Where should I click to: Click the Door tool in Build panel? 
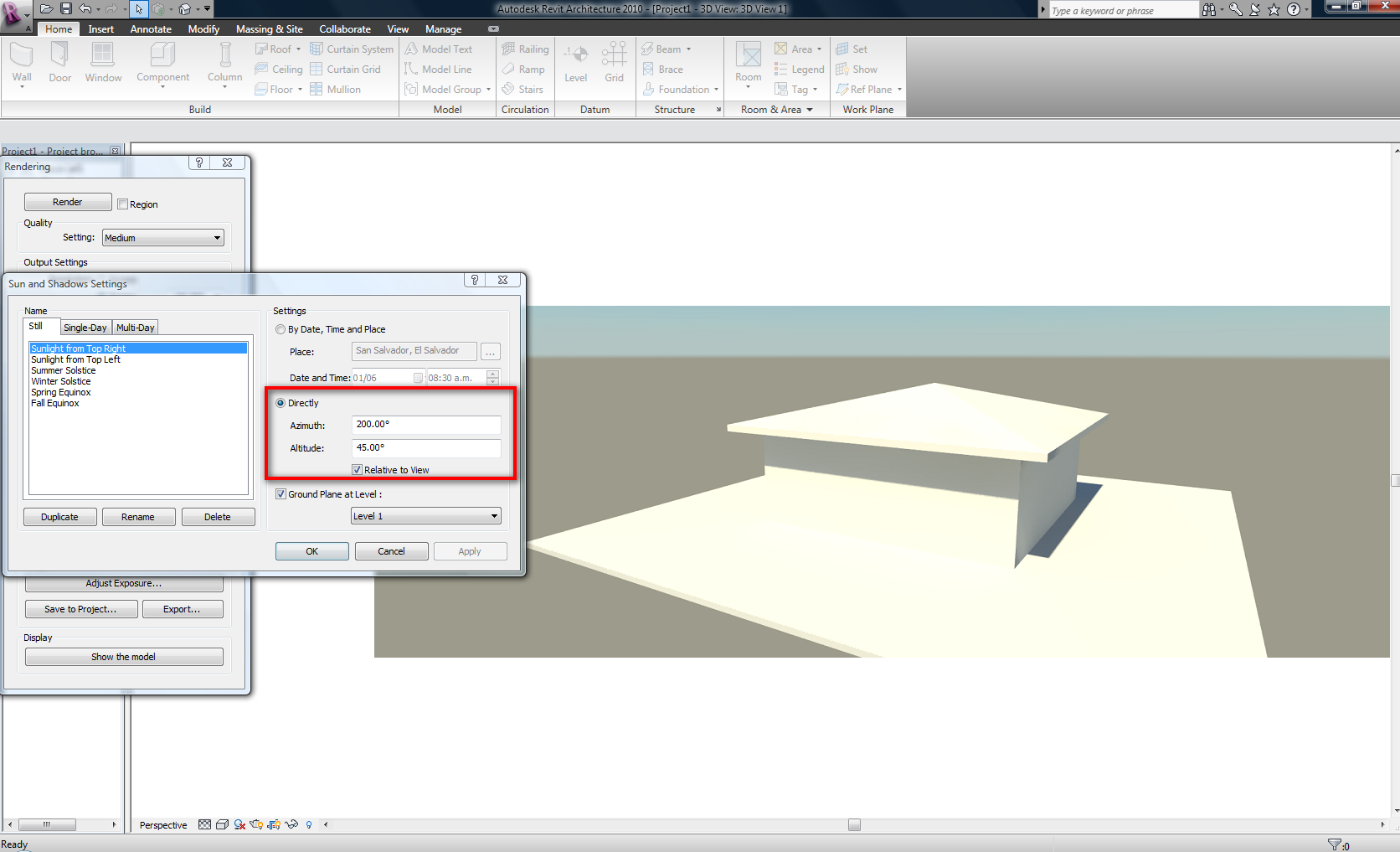pos(59,56)
